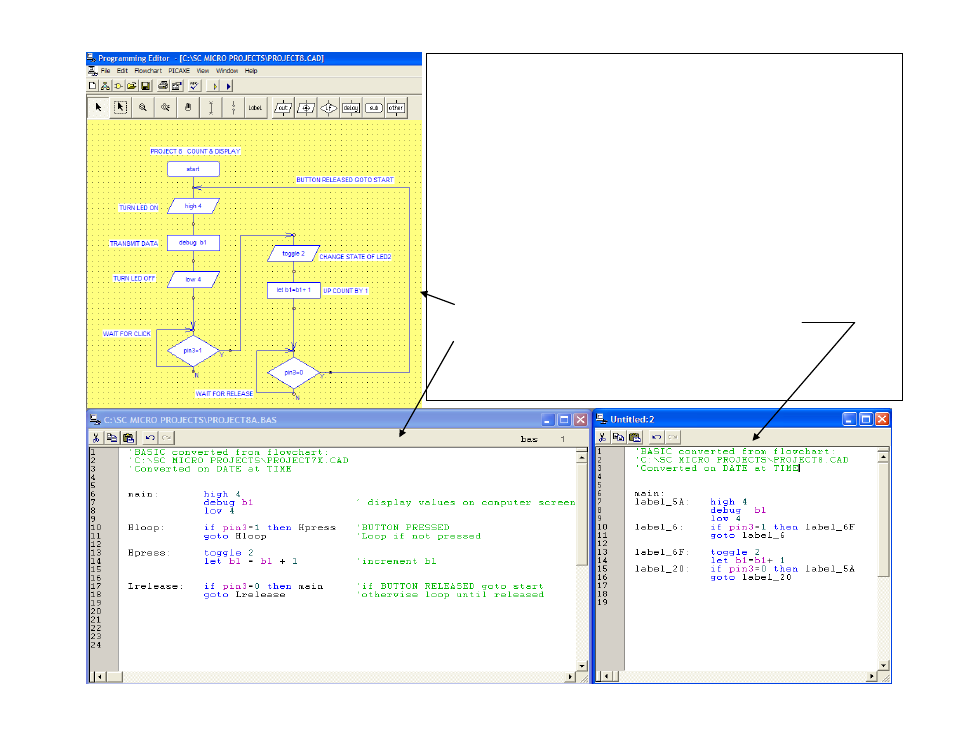Open the Flowchart menu

click(x=148, y=71)
